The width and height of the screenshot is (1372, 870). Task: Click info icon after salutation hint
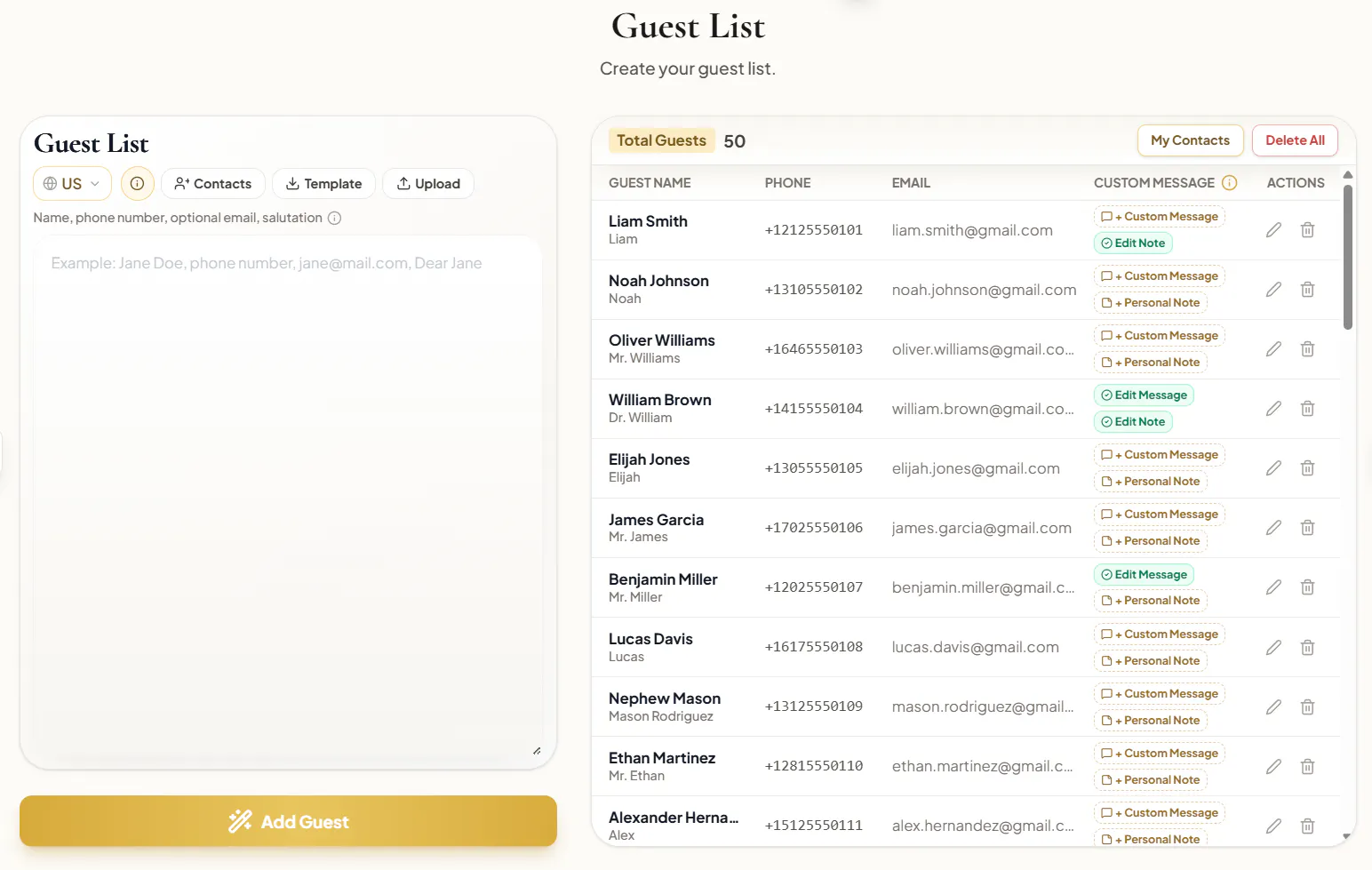point(334,218)
